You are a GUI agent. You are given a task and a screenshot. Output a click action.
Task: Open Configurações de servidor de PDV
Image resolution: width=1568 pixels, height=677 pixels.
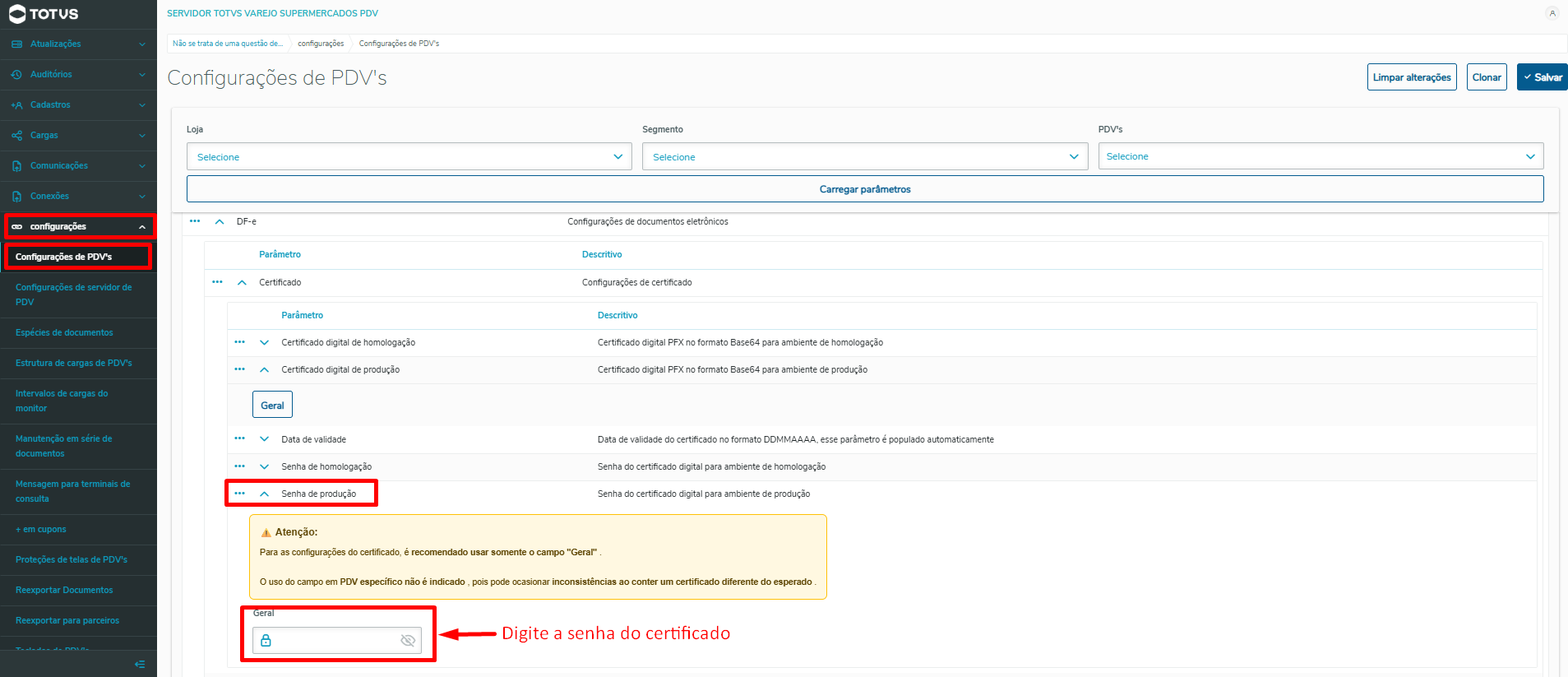[x=78, y=294]
